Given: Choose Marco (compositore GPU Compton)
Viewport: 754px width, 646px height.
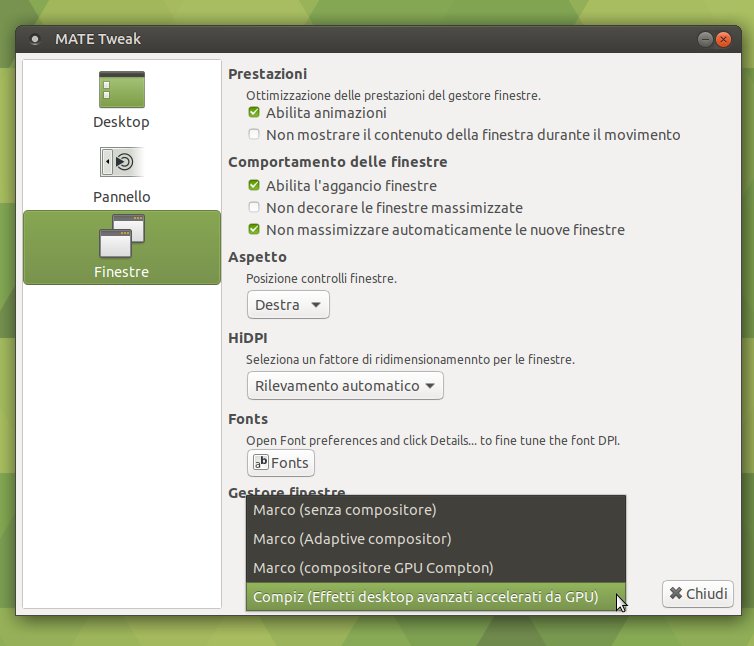Looking at the screenshot, I should click(x=436, y=568).
